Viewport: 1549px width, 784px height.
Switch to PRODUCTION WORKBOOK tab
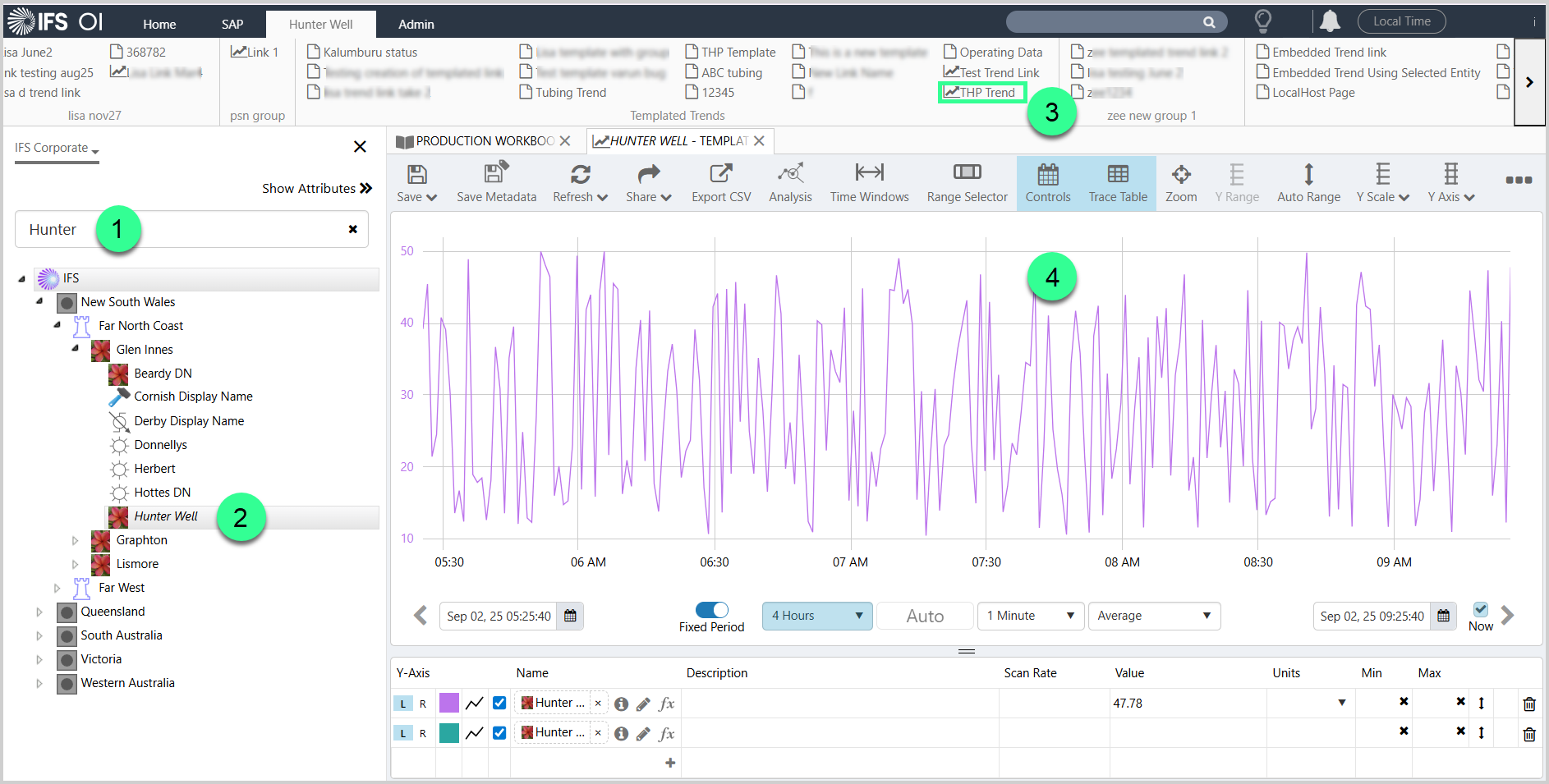tap(483, 141)
